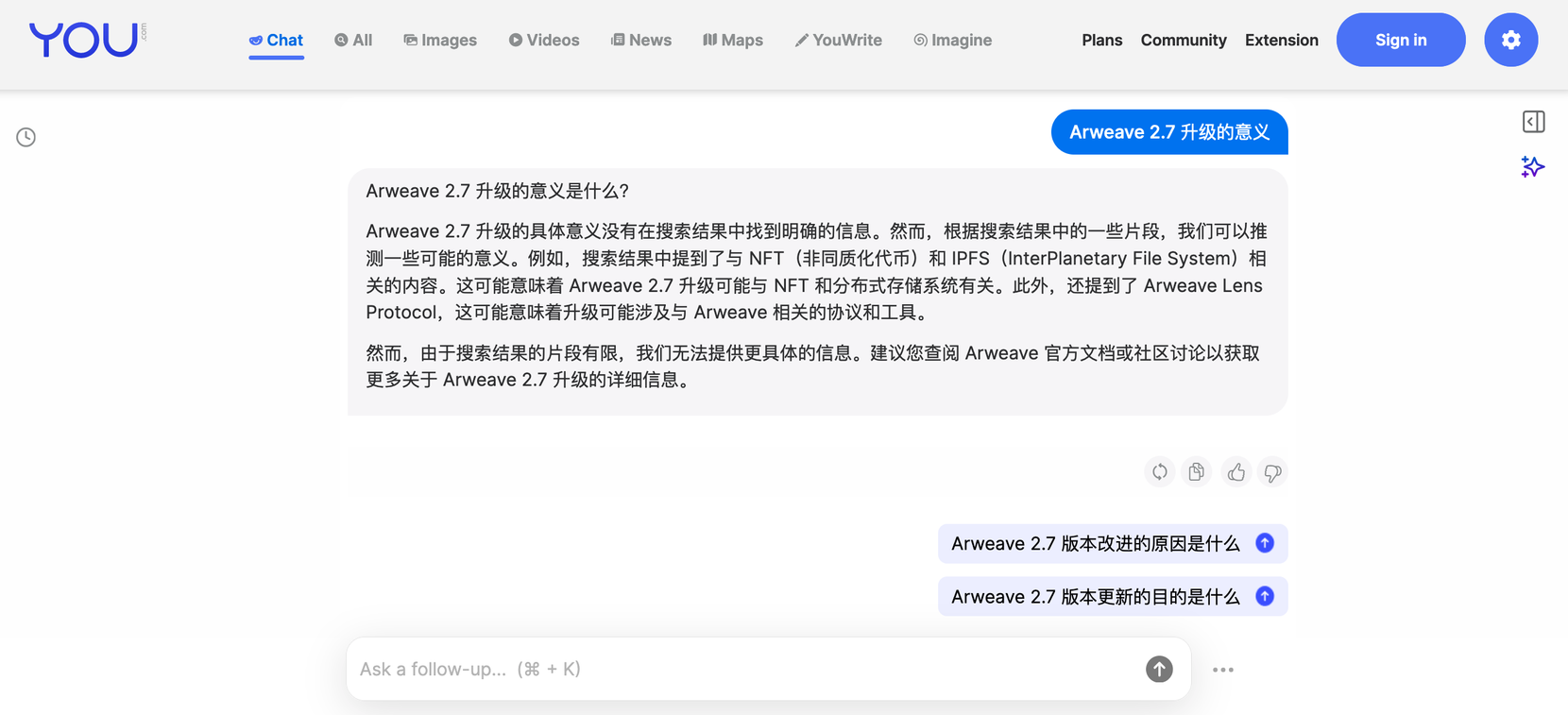1568x715 pixels.
Task: Open the Imagine tab
Action: 952,41
